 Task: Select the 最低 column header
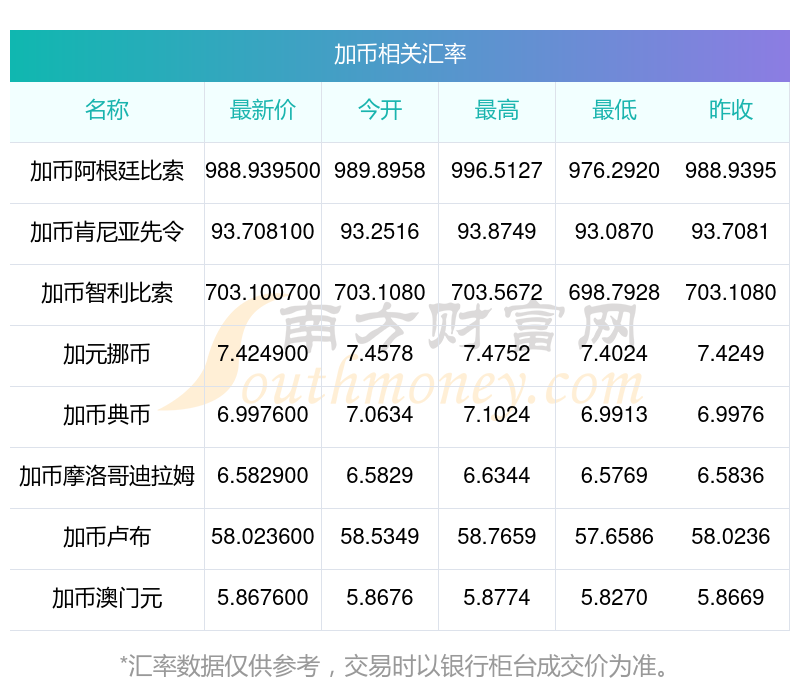click(x=614, y=110)
